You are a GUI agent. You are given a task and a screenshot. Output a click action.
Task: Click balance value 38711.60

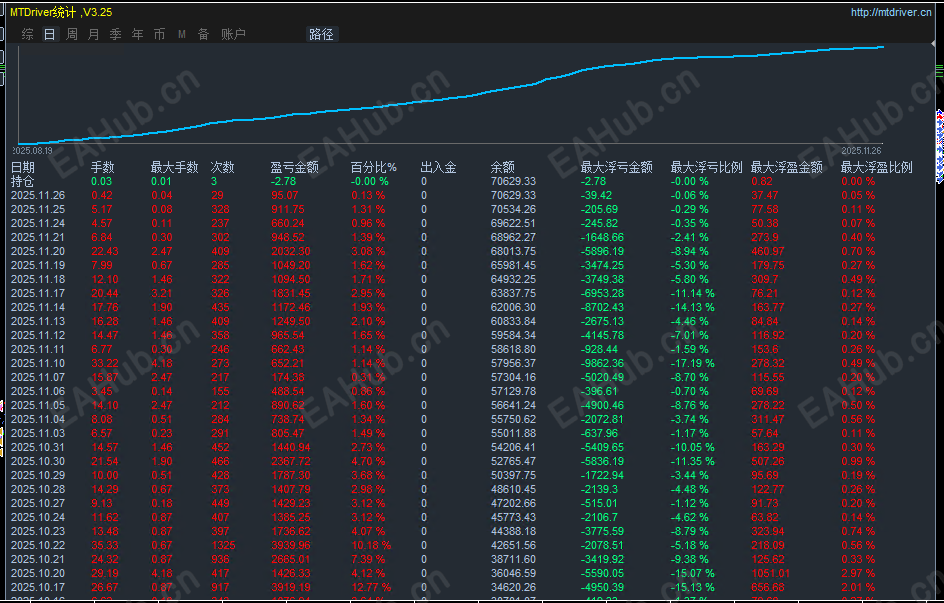[x=513, y=560]
